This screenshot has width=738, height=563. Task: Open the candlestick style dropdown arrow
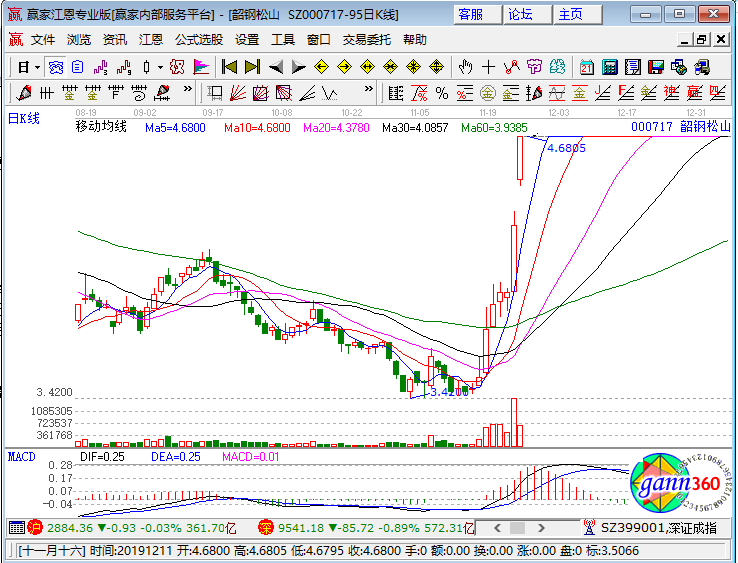coord(160,67)
